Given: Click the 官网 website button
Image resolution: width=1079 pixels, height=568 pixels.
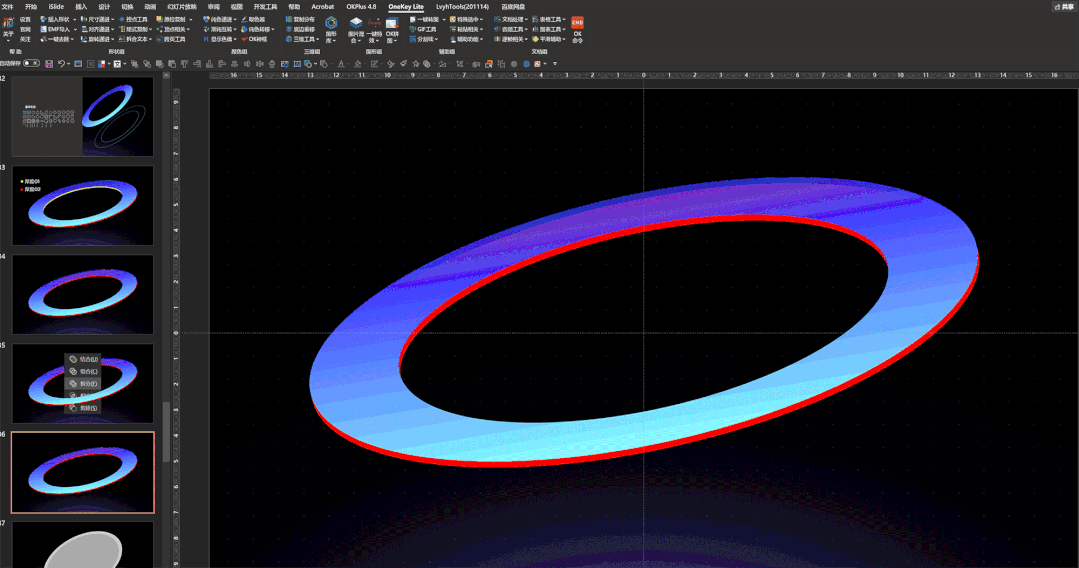Looking at the screenshot, I should [25, 30].
